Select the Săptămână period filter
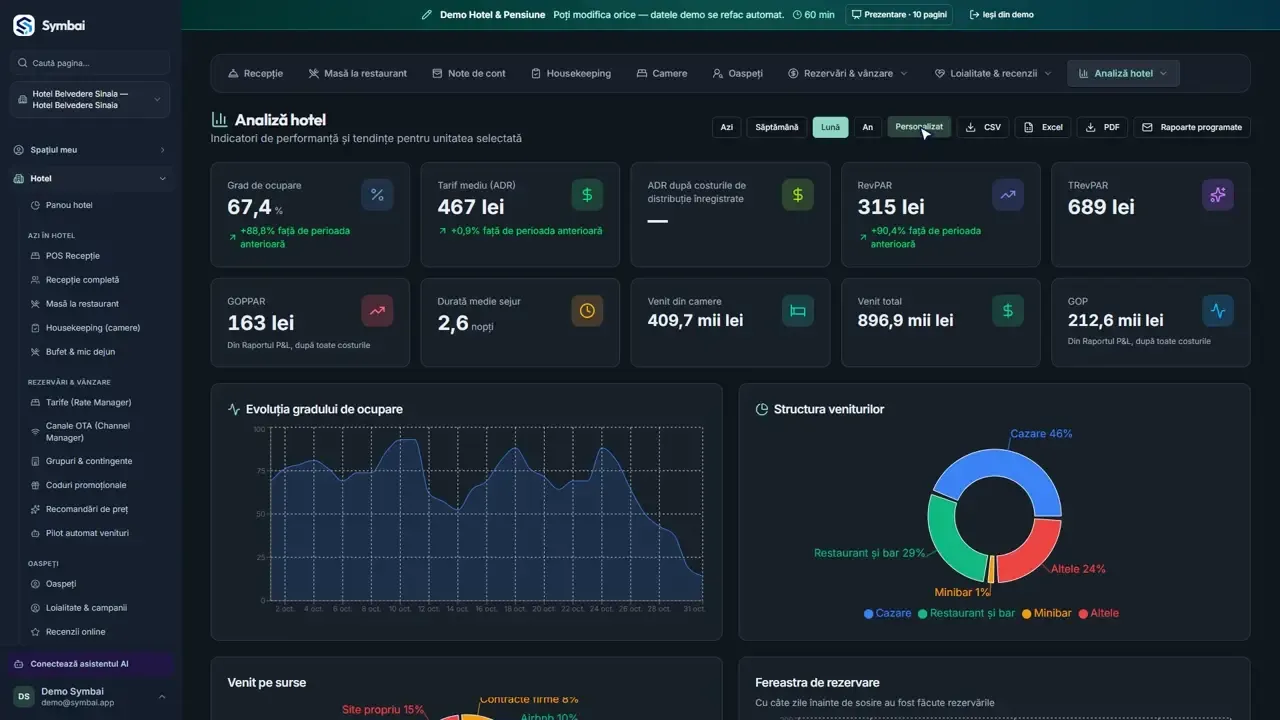The image size is (1280, 720). (777, 127)
